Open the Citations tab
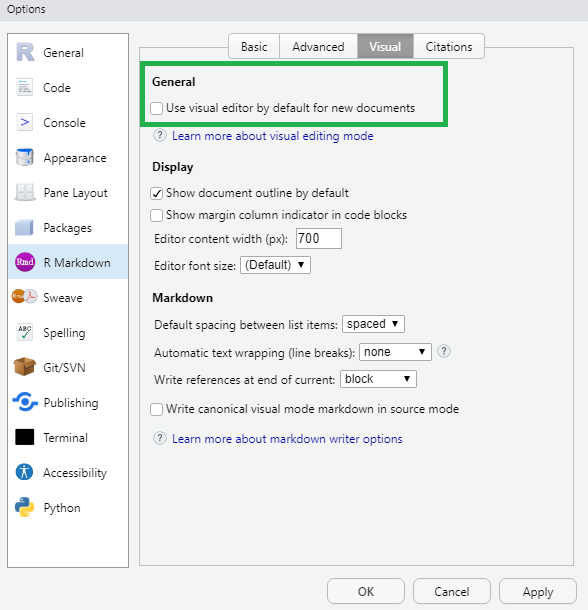 [449, 47]
